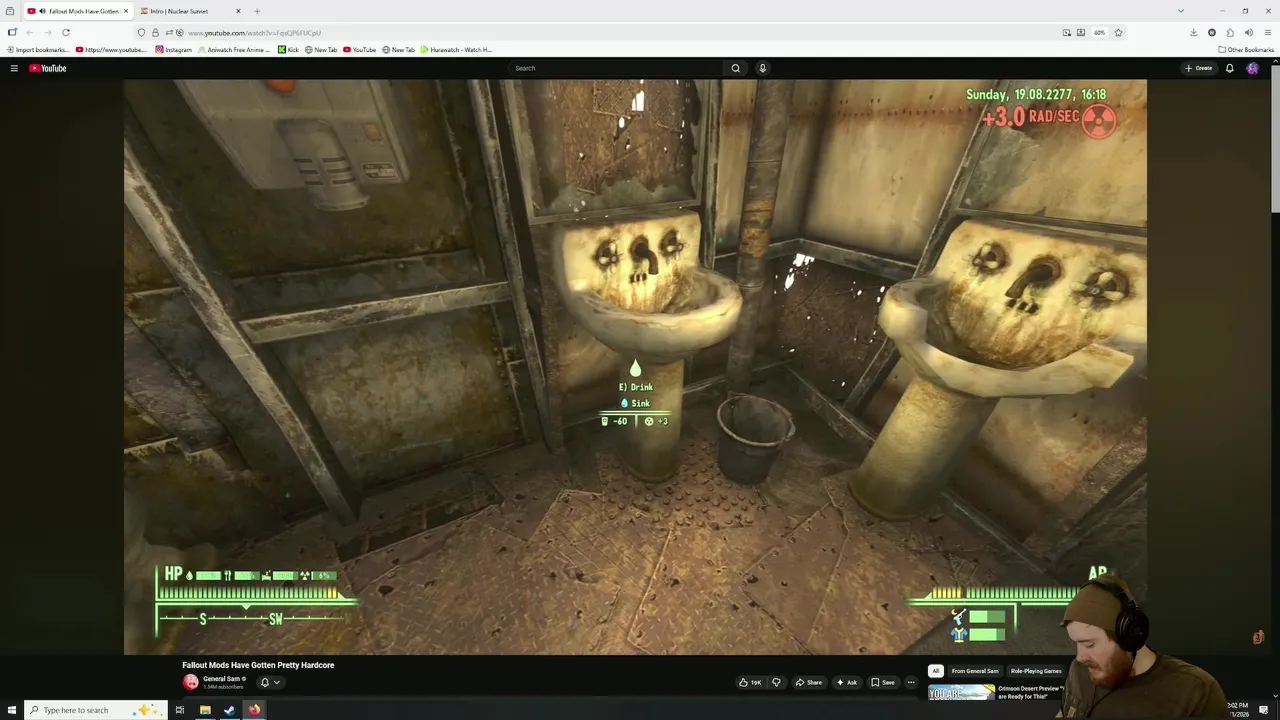The height and width of the screenshot is (720, 1280).
Task: Share the Fallout Mods video
Action: (809, 682)
